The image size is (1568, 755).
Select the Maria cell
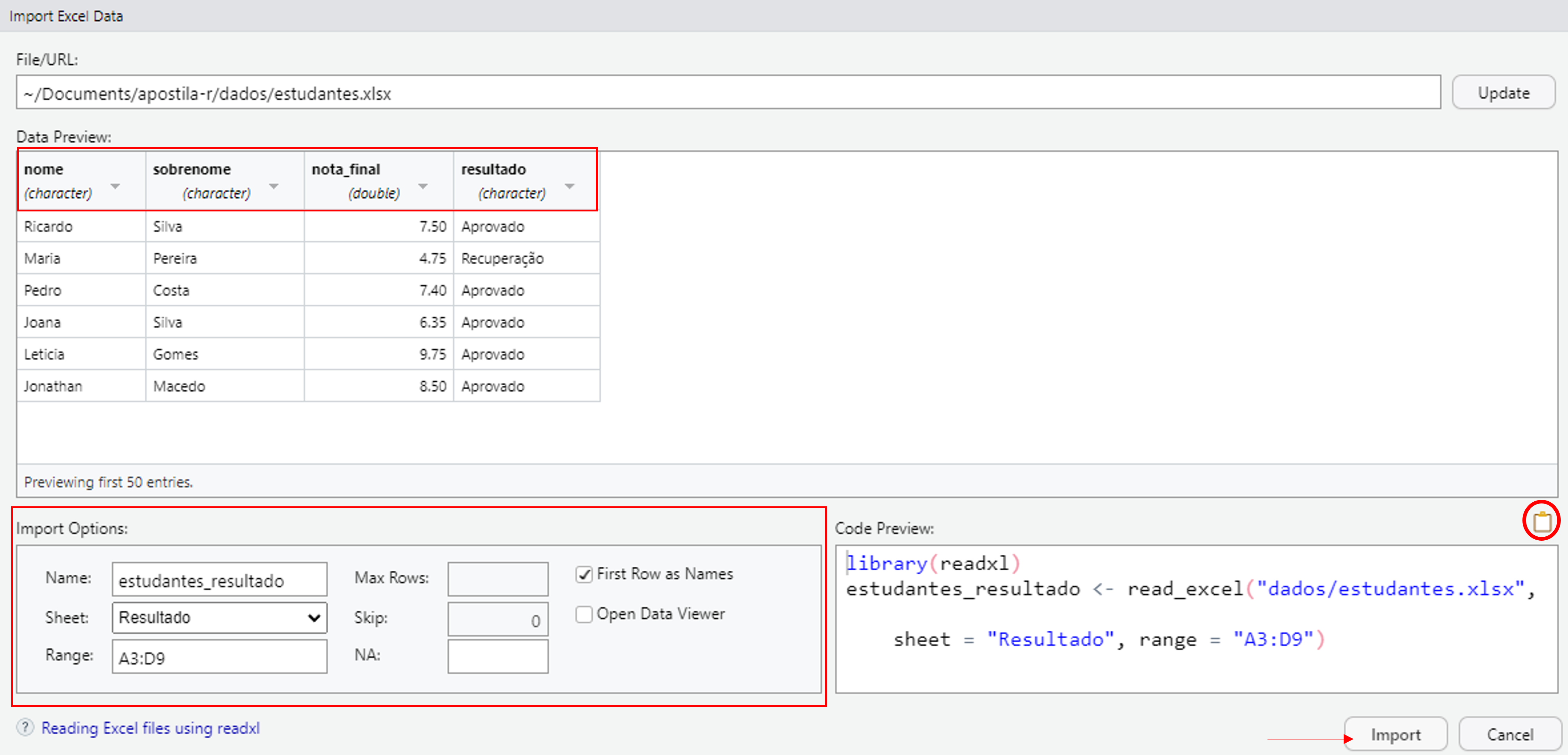point(82,258)
